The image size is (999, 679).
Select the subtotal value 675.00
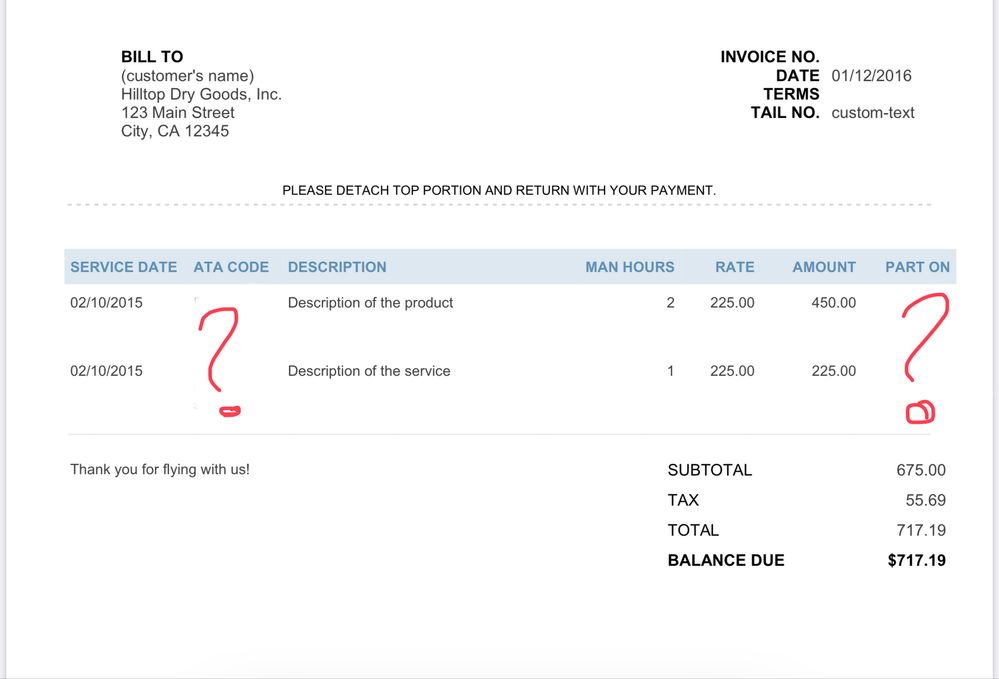pyautogui.click(x=921, y=470)
